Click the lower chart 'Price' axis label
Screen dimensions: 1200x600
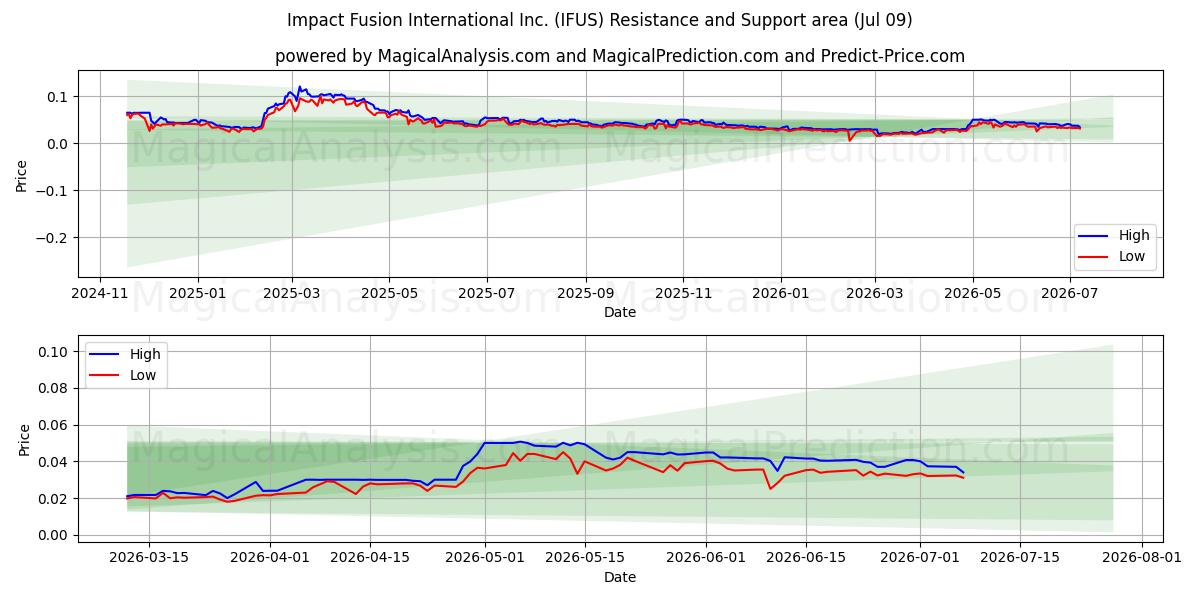[x=23, y=439]
